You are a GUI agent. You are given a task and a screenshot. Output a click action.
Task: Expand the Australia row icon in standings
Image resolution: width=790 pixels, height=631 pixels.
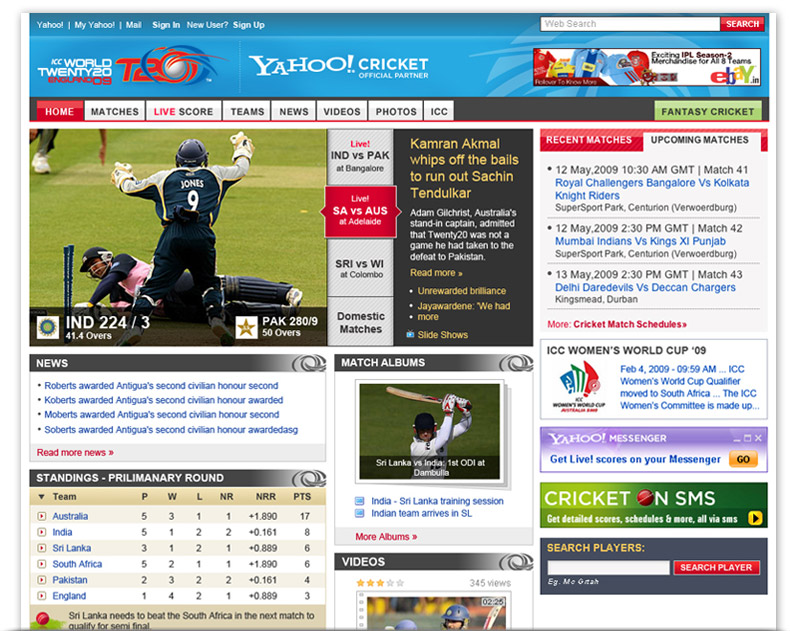42,516
